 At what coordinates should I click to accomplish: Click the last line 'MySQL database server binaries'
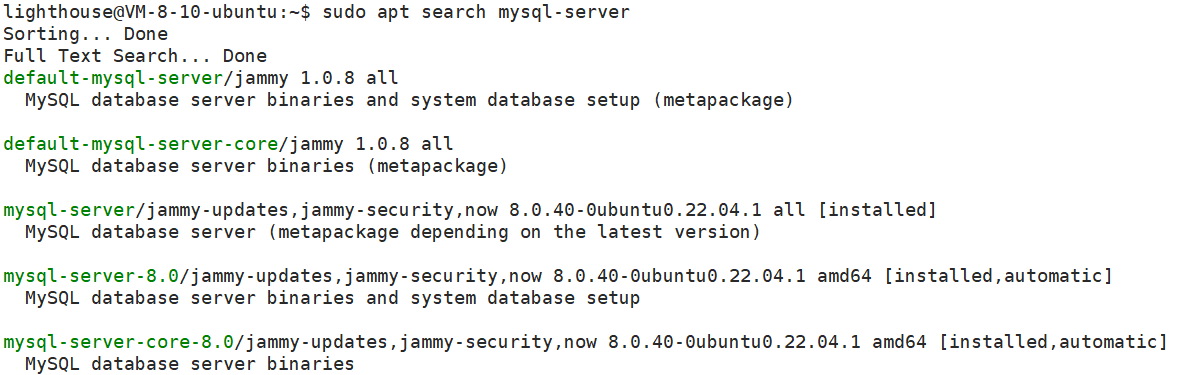pyautogui.click(x=189, y=364)
